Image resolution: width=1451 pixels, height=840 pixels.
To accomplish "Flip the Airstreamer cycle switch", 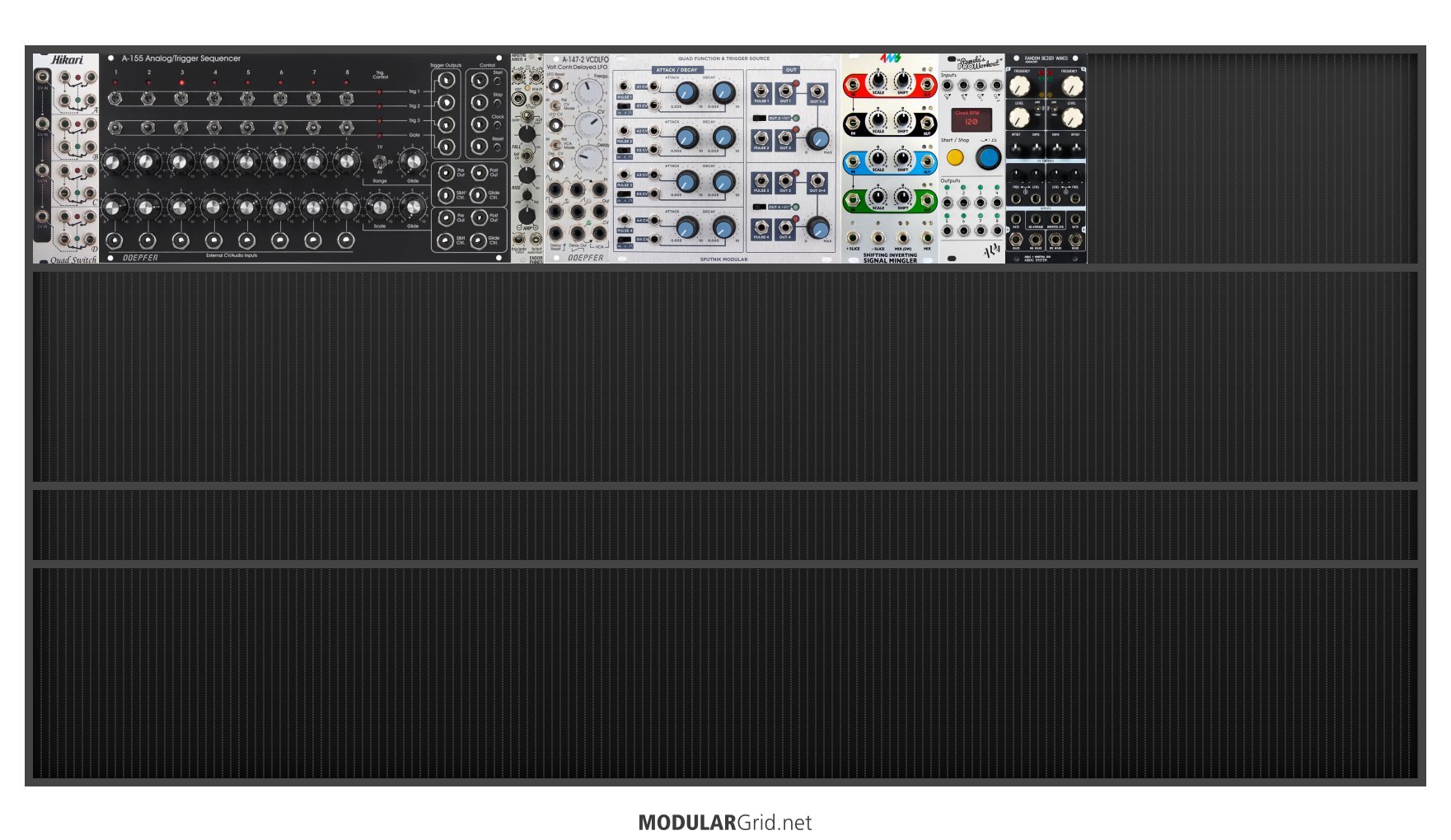I will (x=527, y=114).
